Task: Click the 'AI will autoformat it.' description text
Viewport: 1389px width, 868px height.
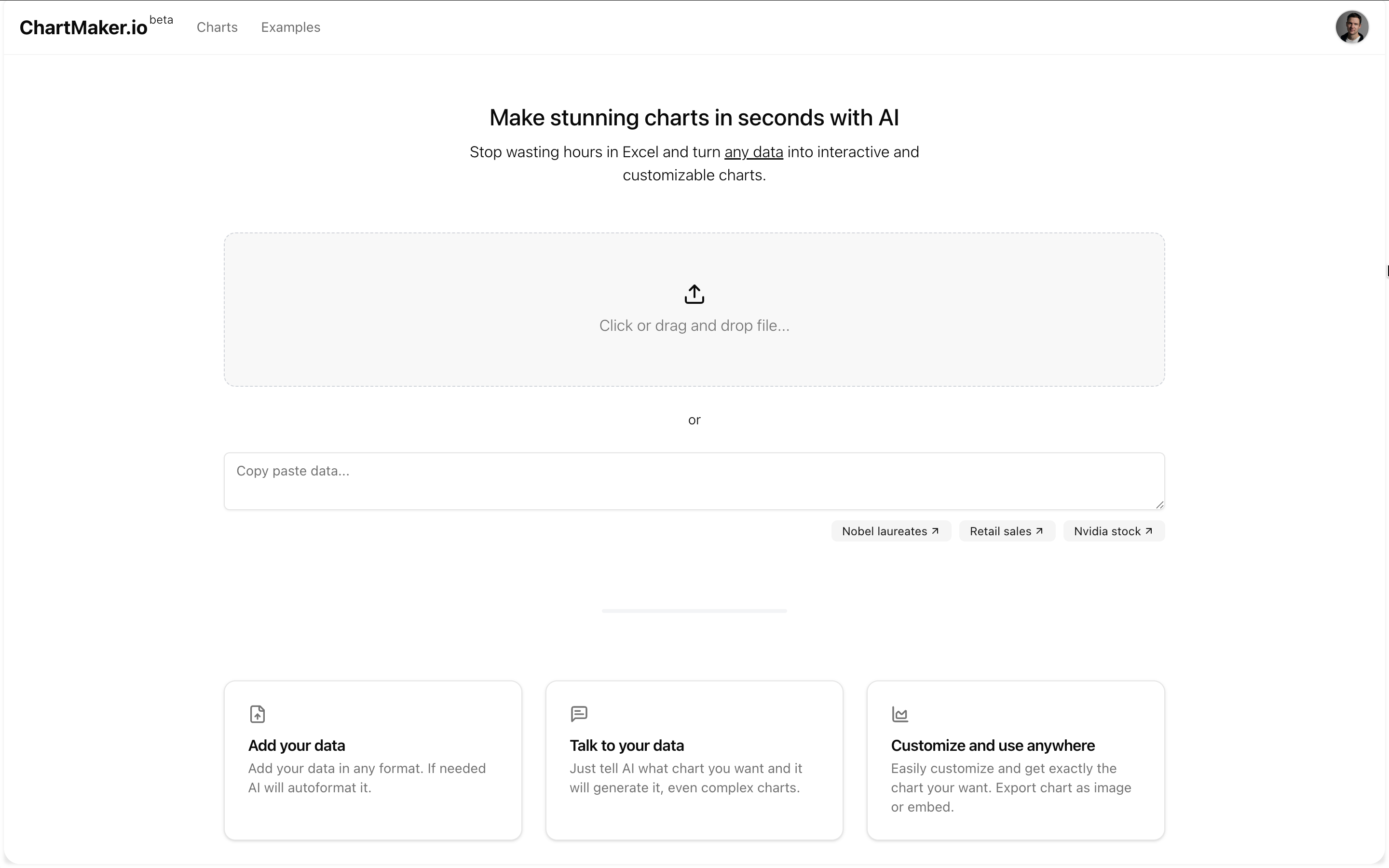Action: [310, 787]
